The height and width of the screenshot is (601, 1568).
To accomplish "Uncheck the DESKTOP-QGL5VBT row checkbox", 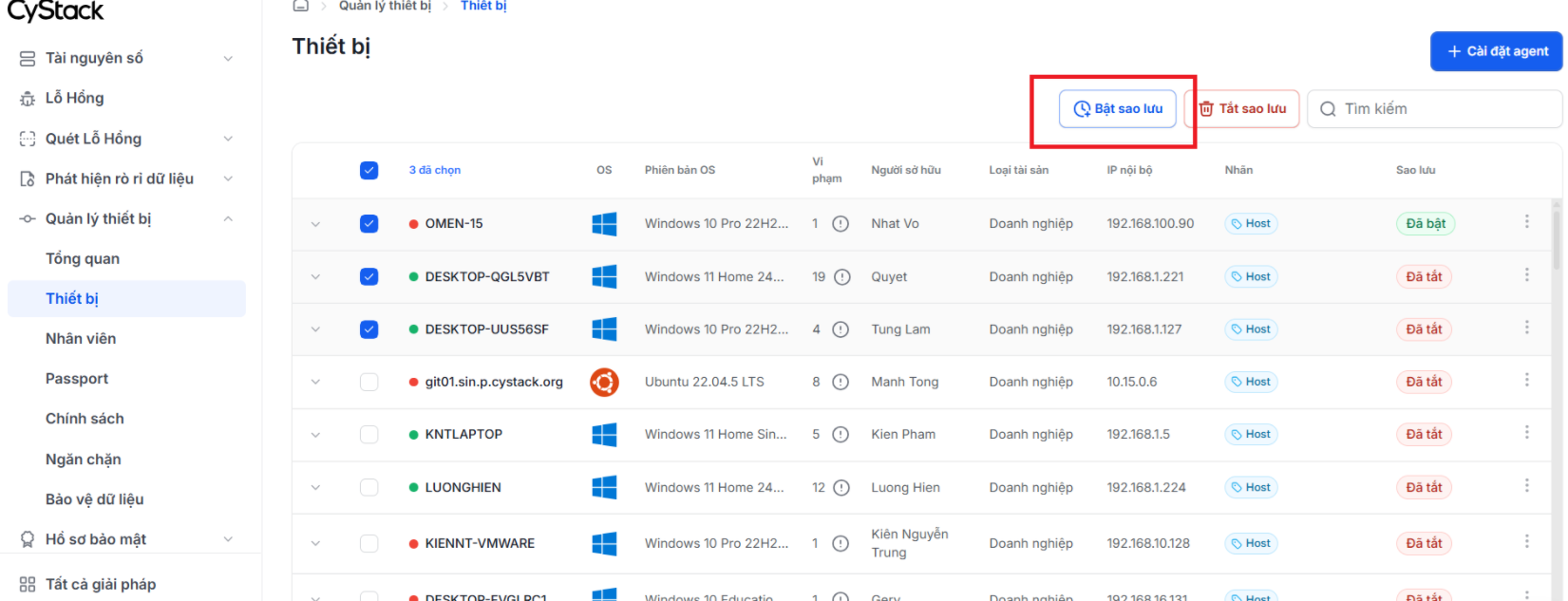I will [369, 277].
